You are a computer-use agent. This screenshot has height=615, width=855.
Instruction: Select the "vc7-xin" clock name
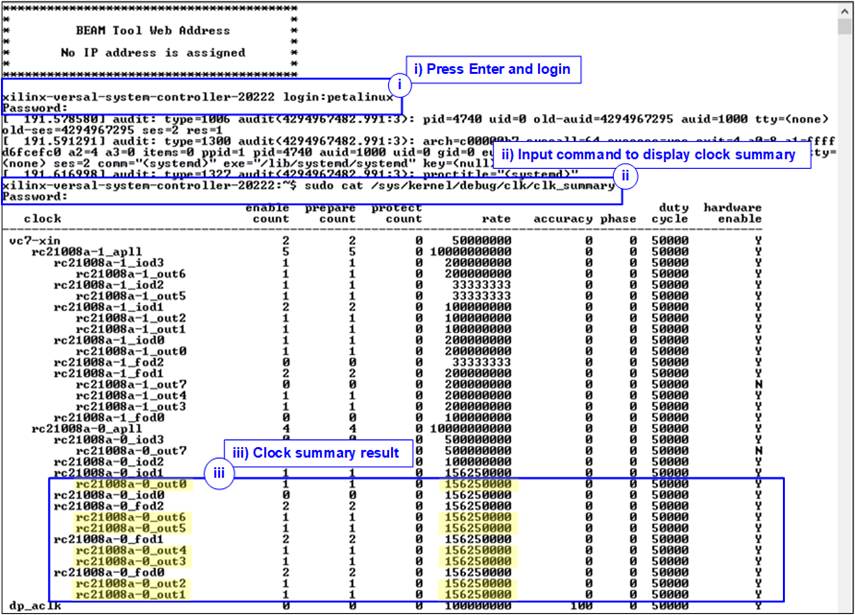[35, 240]
